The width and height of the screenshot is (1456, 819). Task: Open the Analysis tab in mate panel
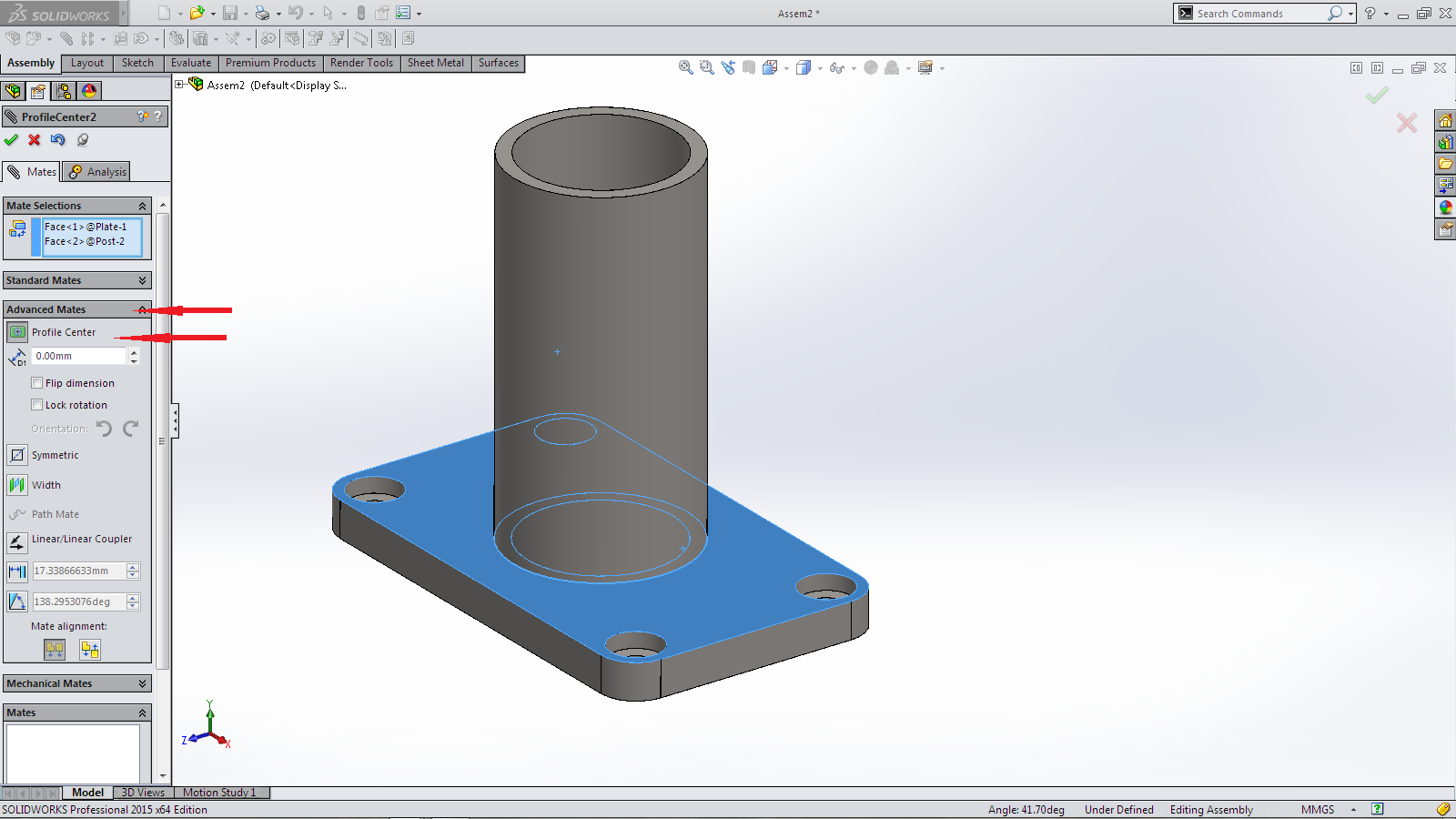98,172
